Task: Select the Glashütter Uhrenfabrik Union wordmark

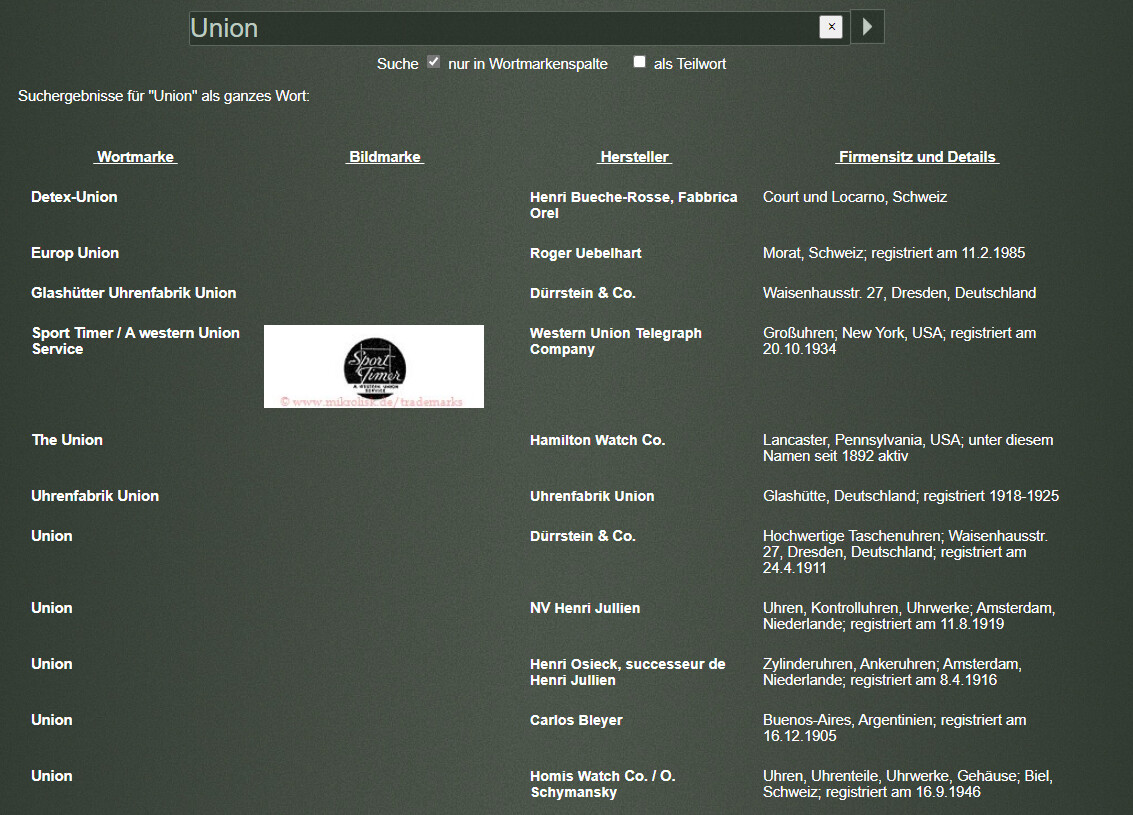Action: (133, 293)
